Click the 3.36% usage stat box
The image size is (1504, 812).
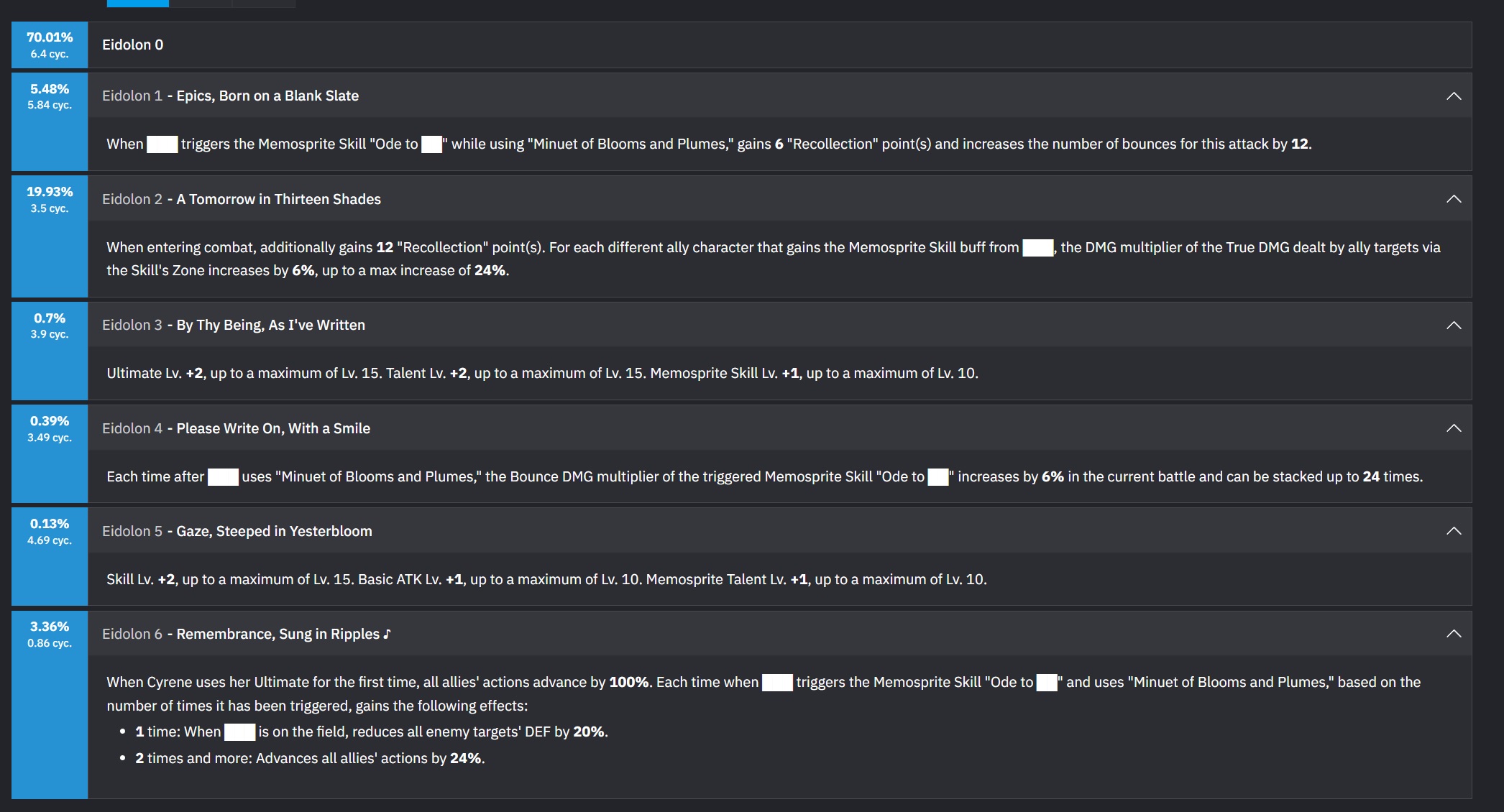50,704
